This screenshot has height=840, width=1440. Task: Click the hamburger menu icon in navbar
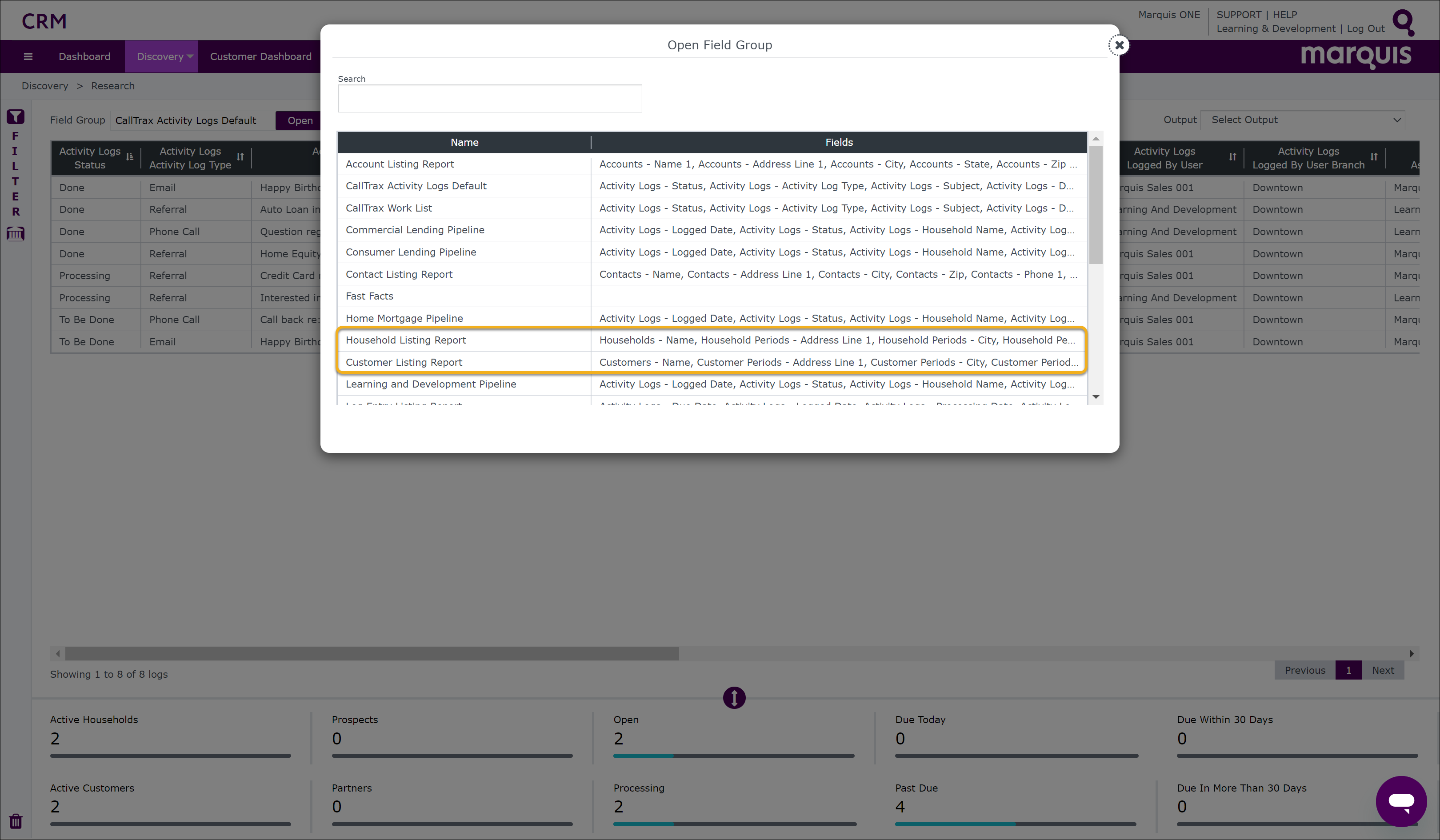(x=28, y=56)
